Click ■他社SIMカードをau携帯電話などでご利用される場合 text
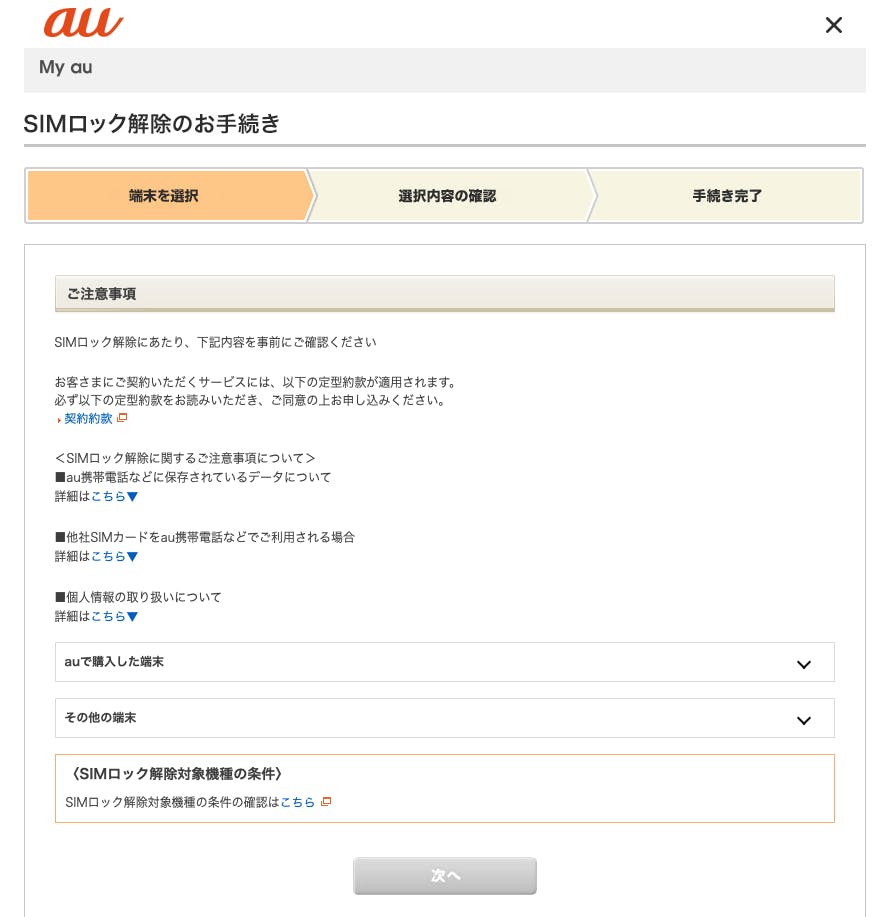The height and width of the screenshot is (917, 893). pyautogui.click(x=205, y=537)
